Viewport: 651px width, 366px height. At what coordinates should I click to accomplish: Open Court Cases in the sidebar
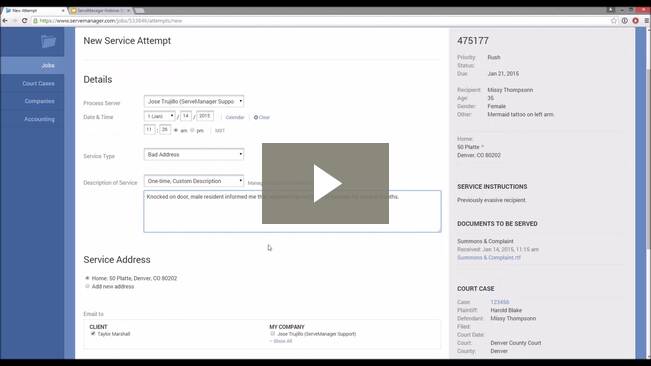[x=38, y=83]
